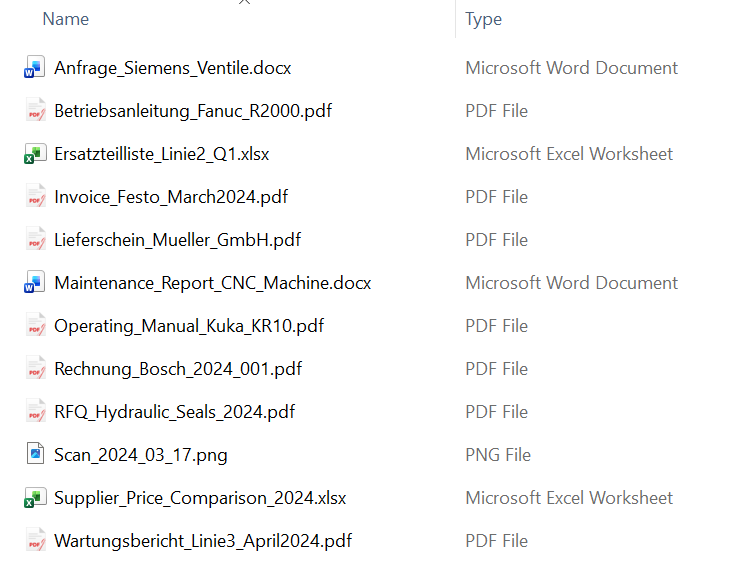
Task: Click Microsoft Word Document type of Anfrage_Siemens_Ventile row
Action: click(x=571, y=68)
